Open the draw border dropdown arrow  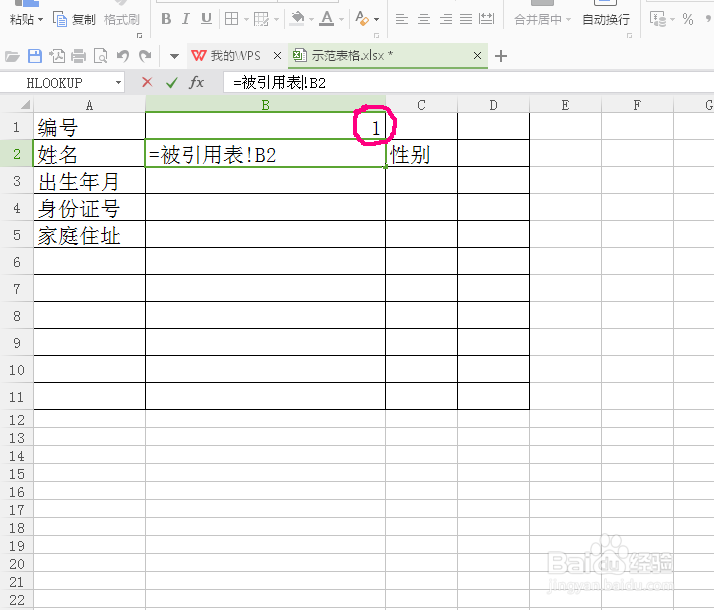click(276, 20)
